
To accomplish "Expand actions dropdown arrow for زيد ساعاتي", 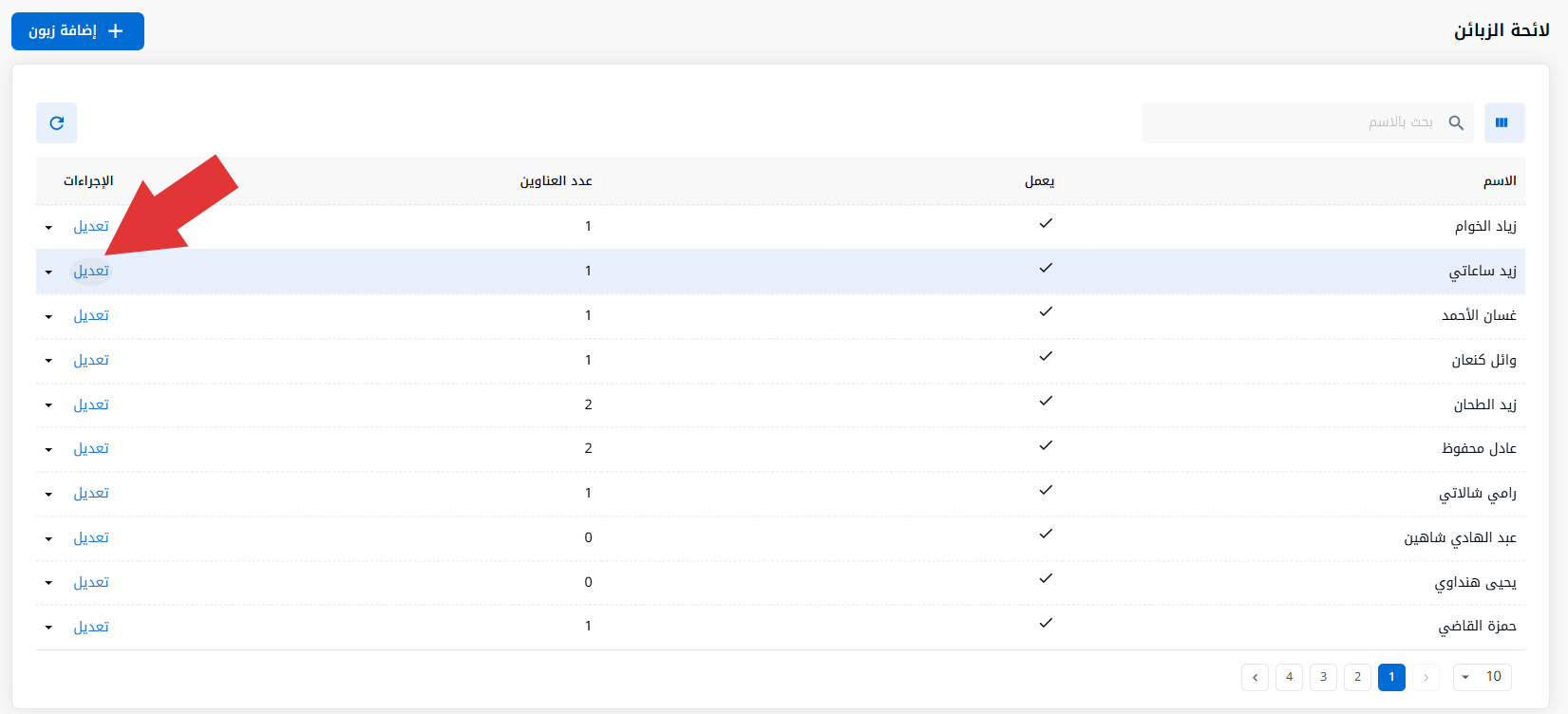I will pyautogui.click(x=48, y=272).
